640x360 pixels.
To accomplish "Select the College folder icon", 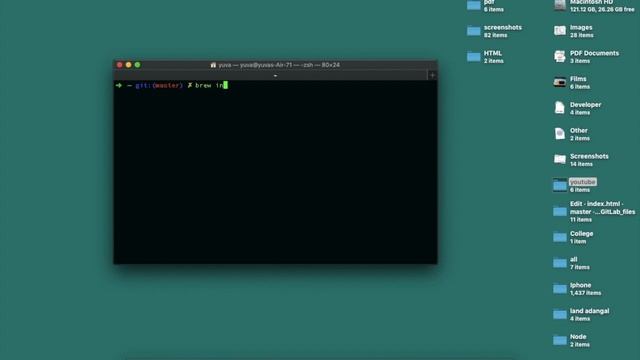I will click(560, 237).
